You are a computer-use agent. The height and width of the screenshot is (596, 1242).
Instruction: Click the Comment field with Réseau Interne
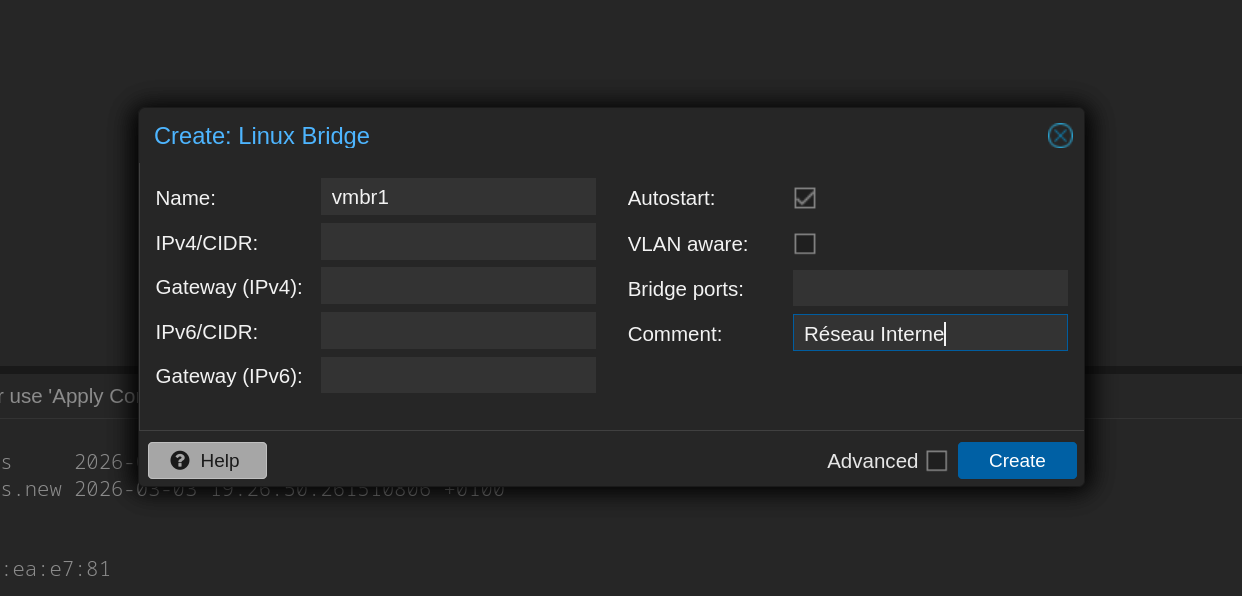[x=930, y=333]
